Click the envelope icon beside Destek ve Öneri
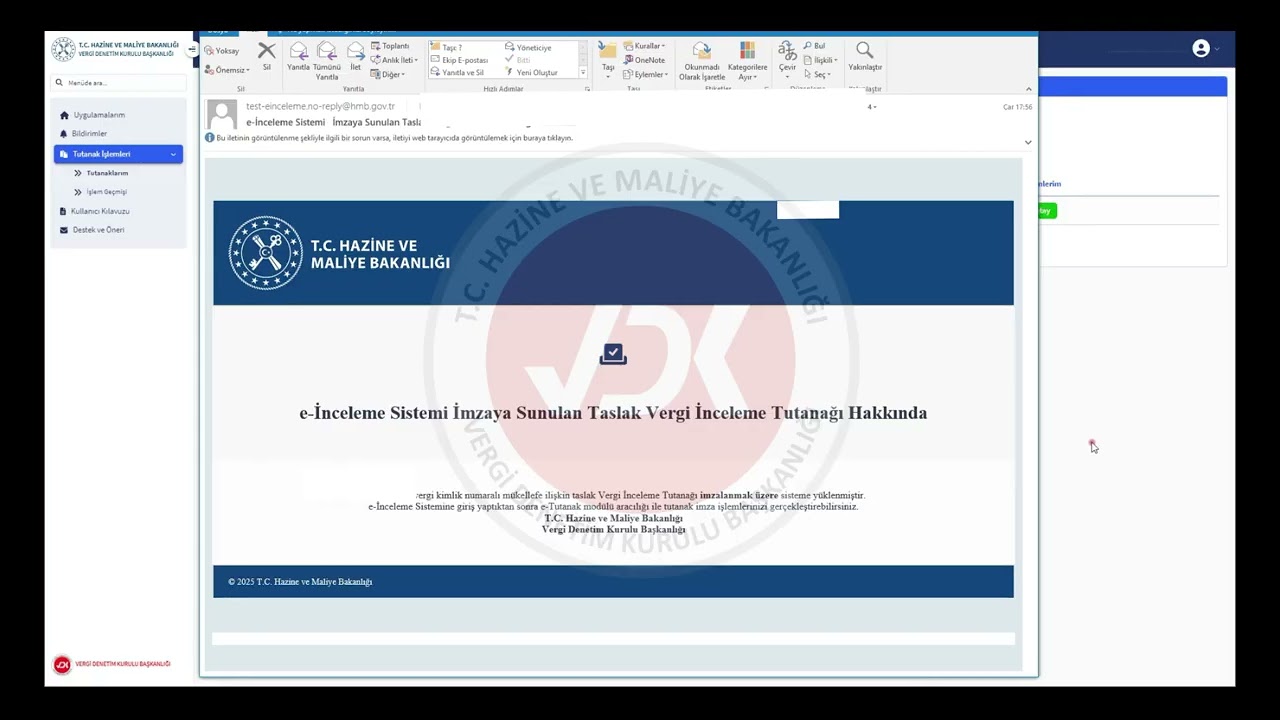This screenshot has width=1280, height=720. 64,230
